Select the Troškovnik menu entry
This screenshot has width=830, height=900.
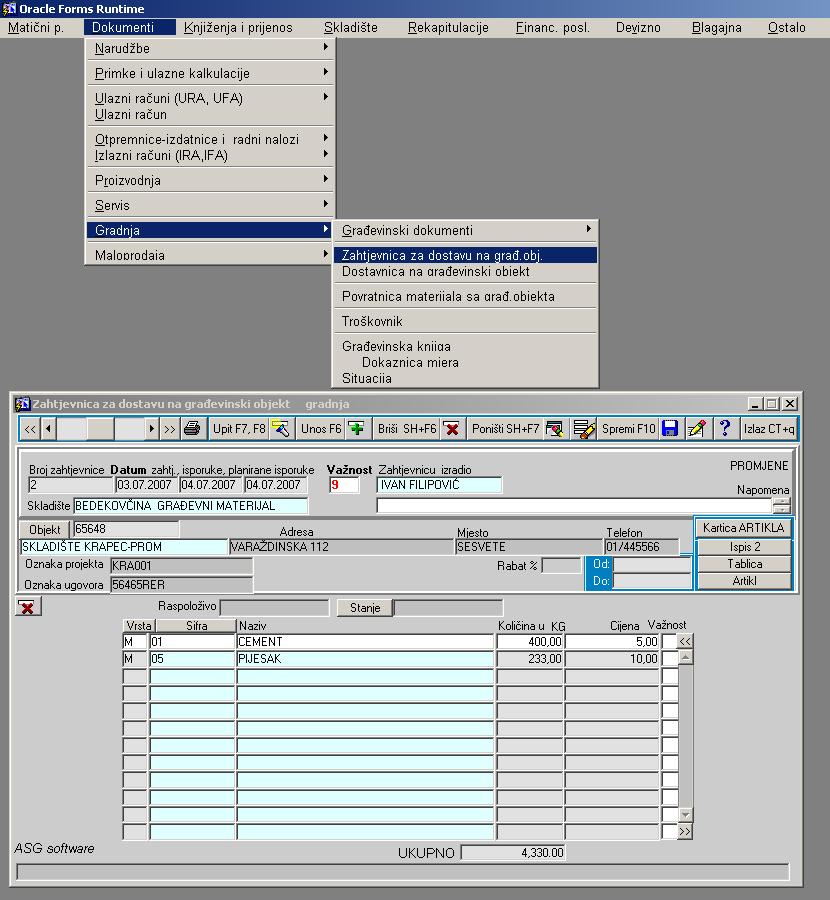point(372,321)
